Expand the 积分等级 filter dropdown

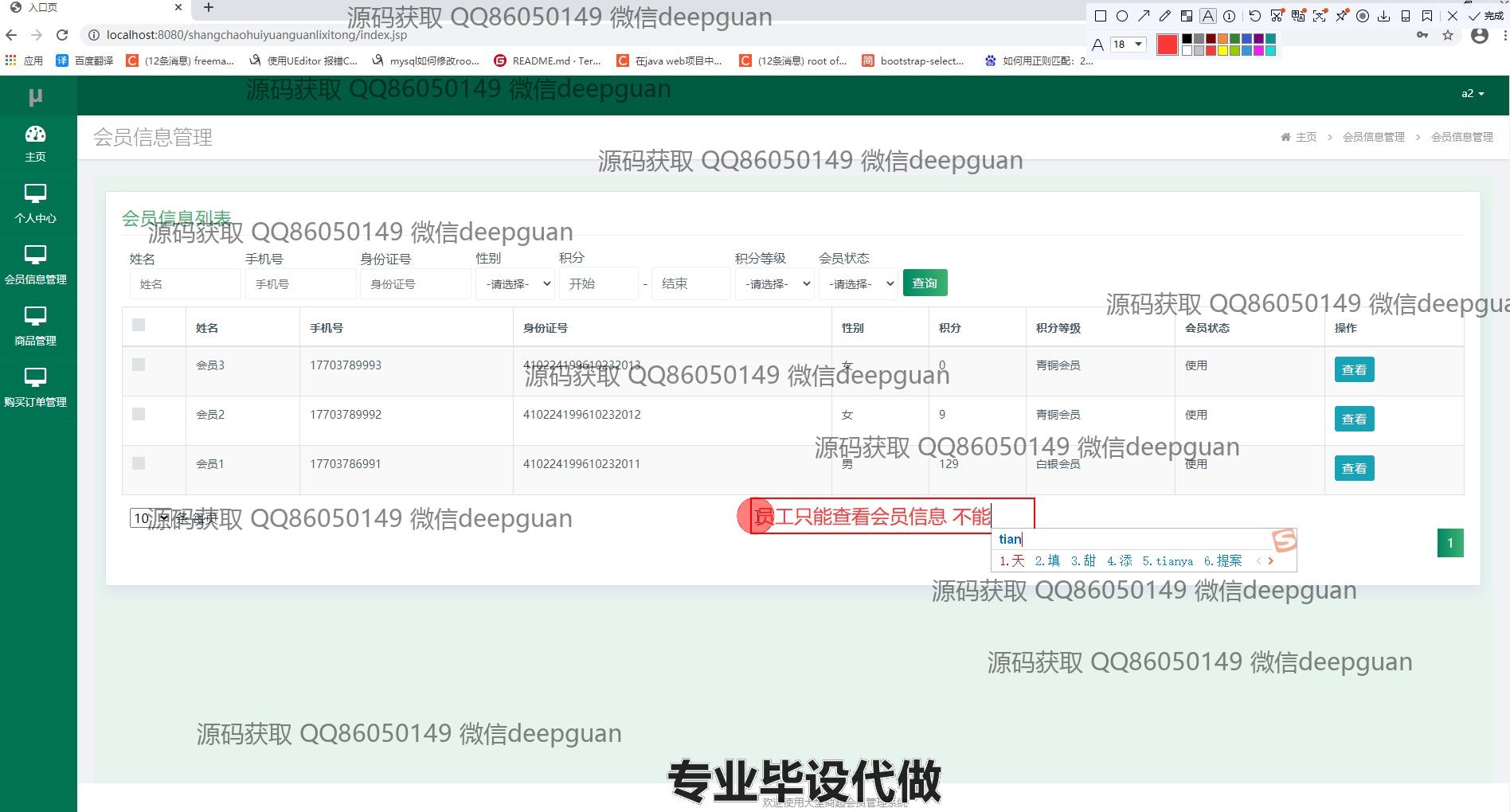click(x=773, y=283)
